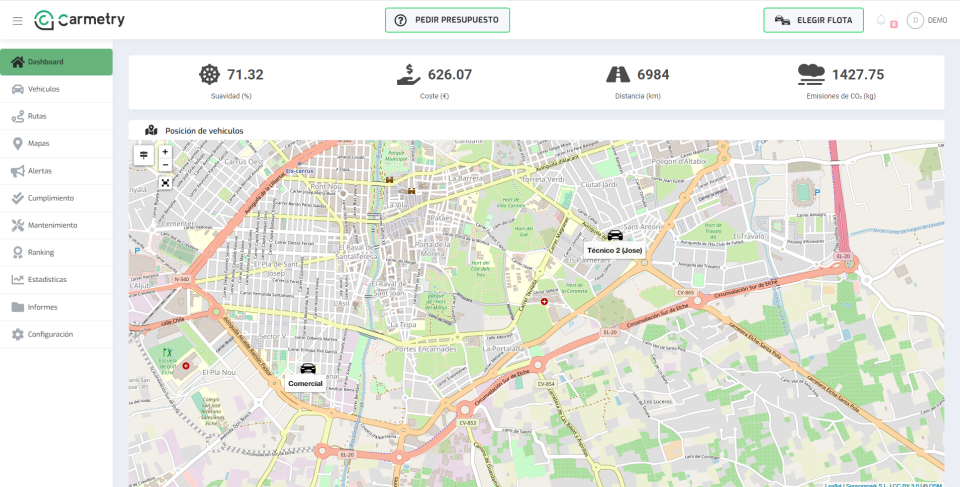The width and height of the screenshot is (960, 487).
Task: Click the Cumplimiento check icon
Action: 18,198
